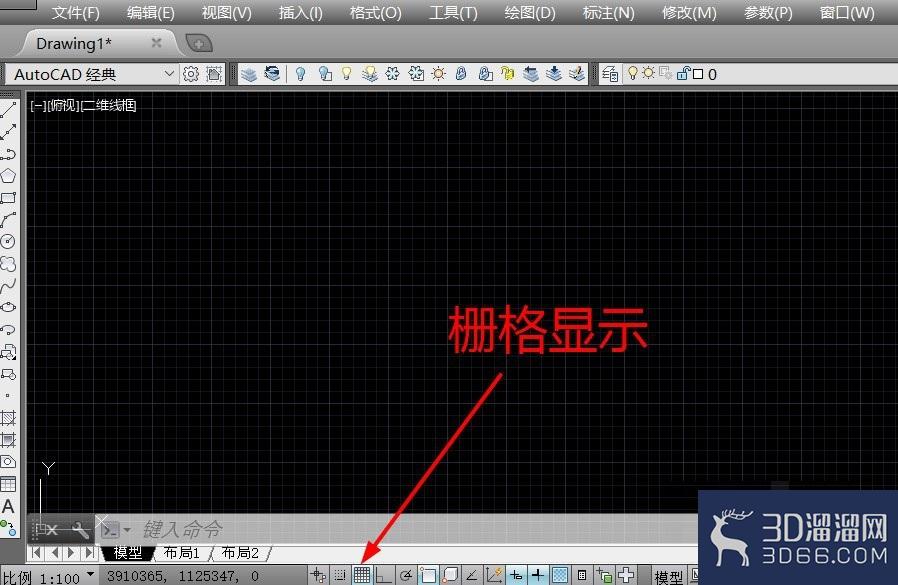Open workspace settings gear icon
Image resolution: width=898 pixels, height=585 pixels.
point(191,74)
